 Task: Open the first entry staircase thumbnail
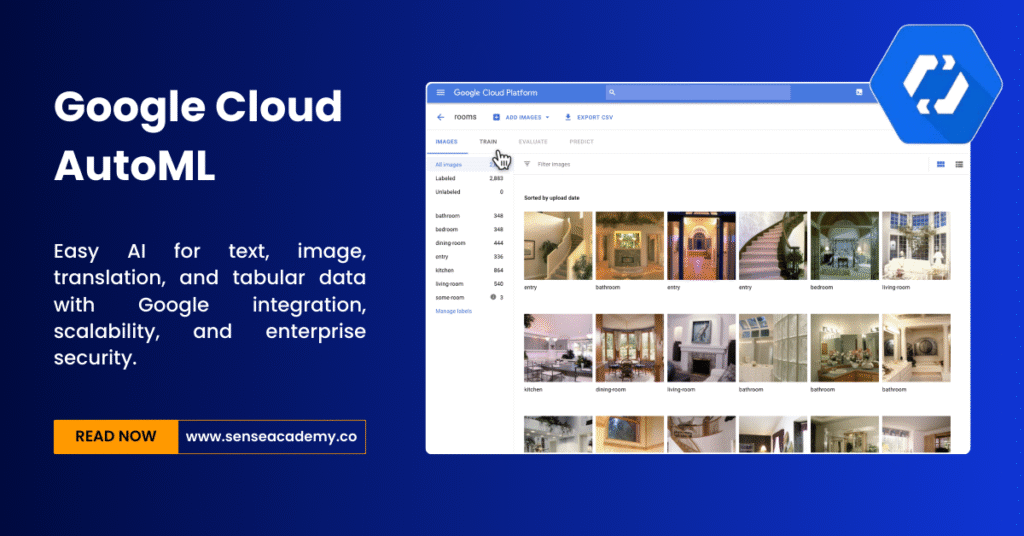point(558,245)
